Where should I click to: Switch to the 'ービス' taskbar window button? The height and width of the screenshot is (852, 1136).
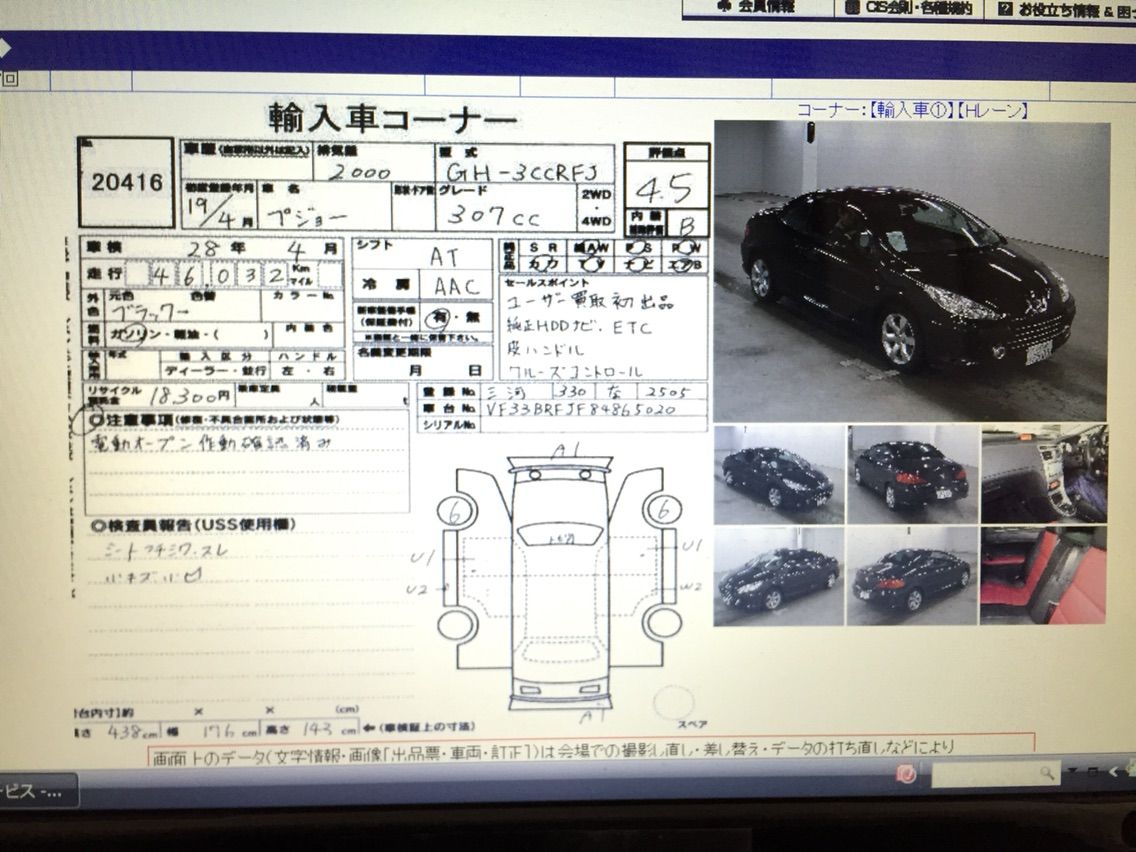[x=36, y=791]
